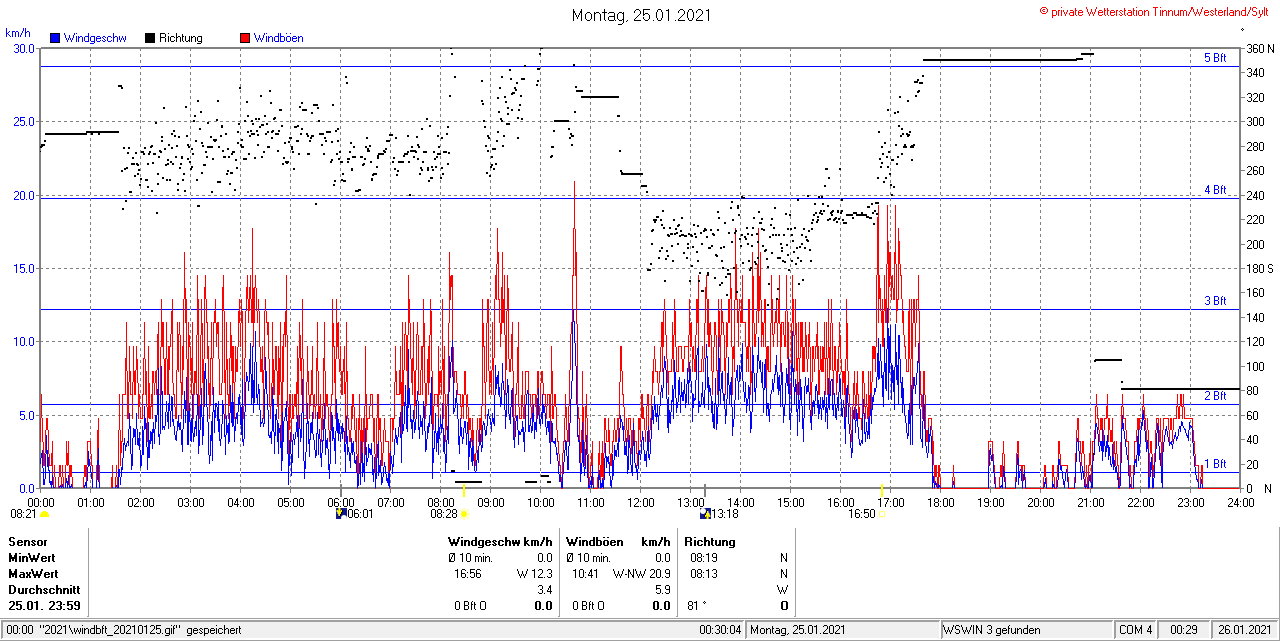The image size is (1280, 641).
Task: Click the 15.0 km/h axis value
Action: (x=23, y=268)
